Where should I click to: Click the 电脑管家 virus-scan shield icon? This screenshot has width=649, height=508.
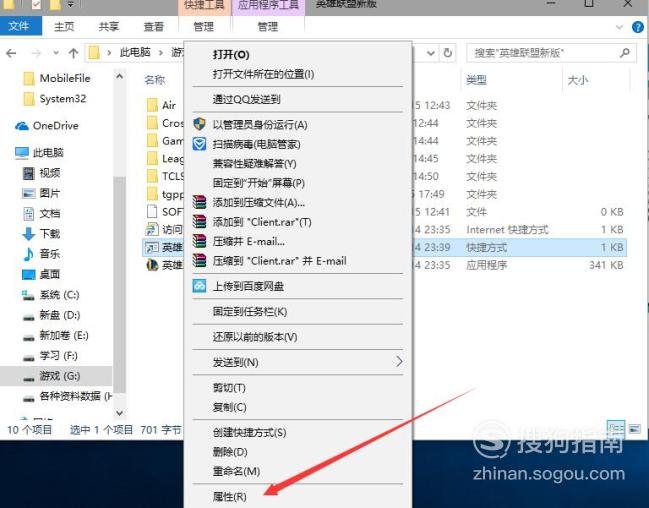click(200, 144)
